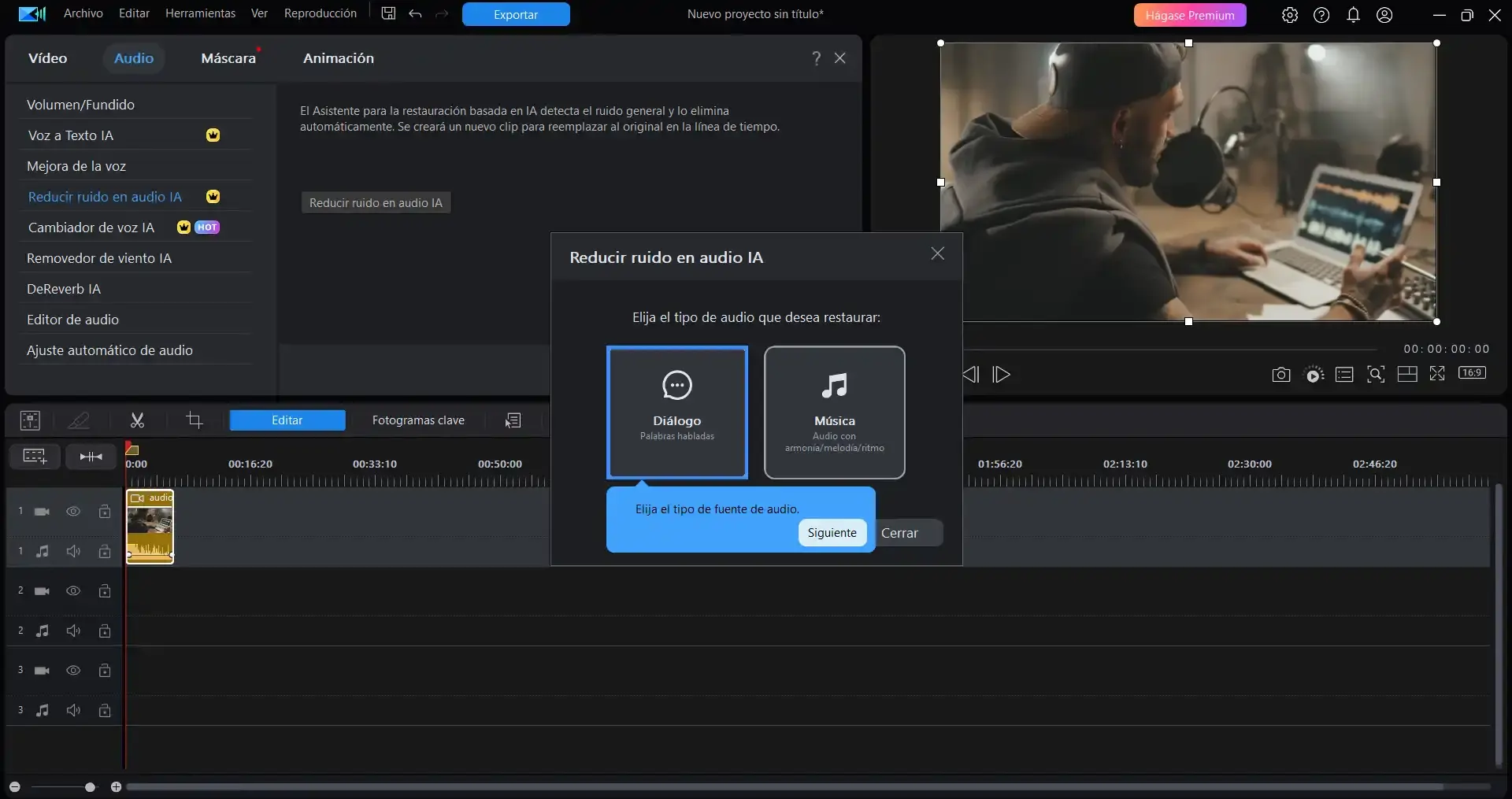
Task: Select the Música audio type option
Action: [835, 412]
